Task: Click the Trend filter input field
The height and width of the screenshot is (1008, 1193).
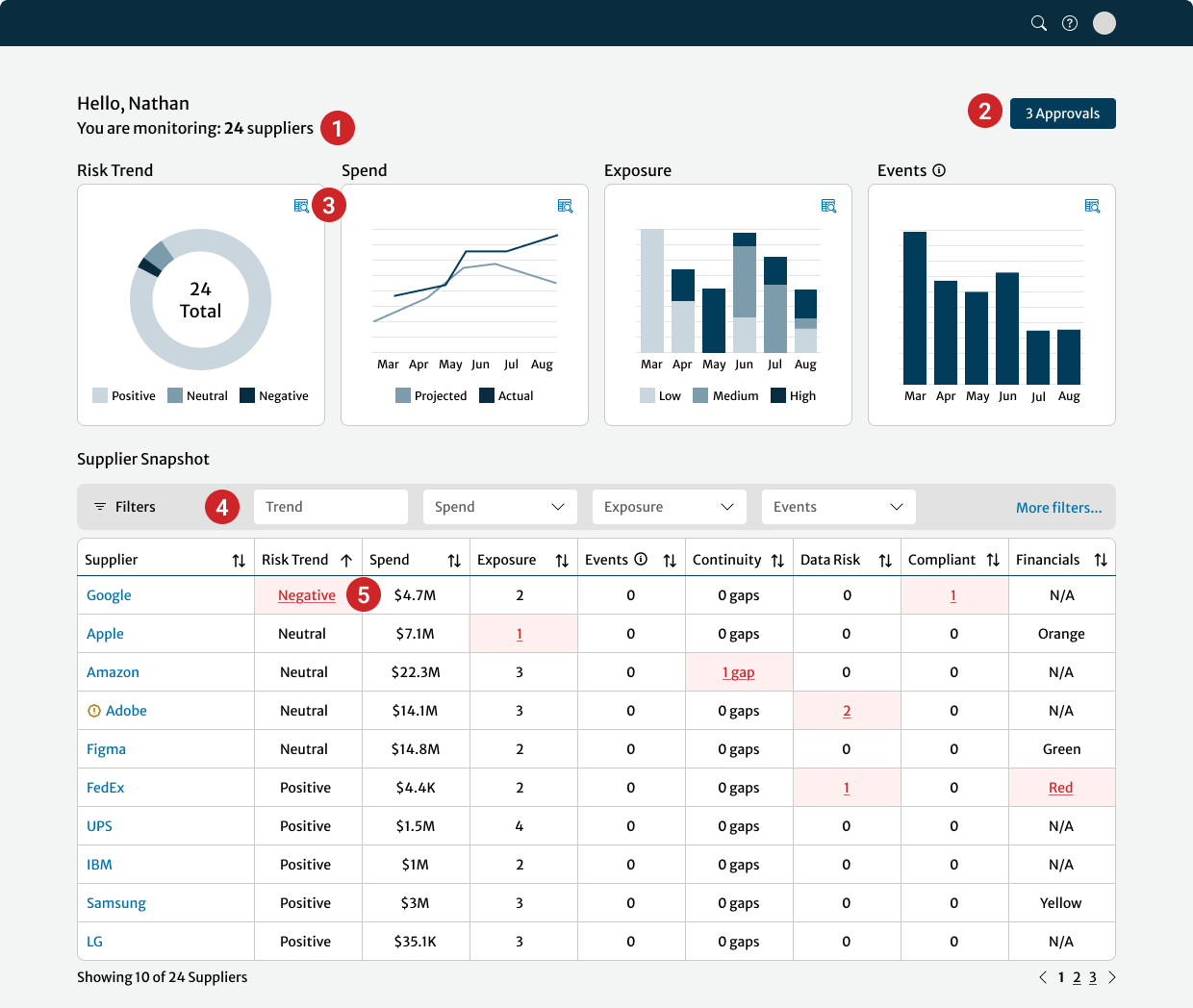Action: tap(330, 507)
